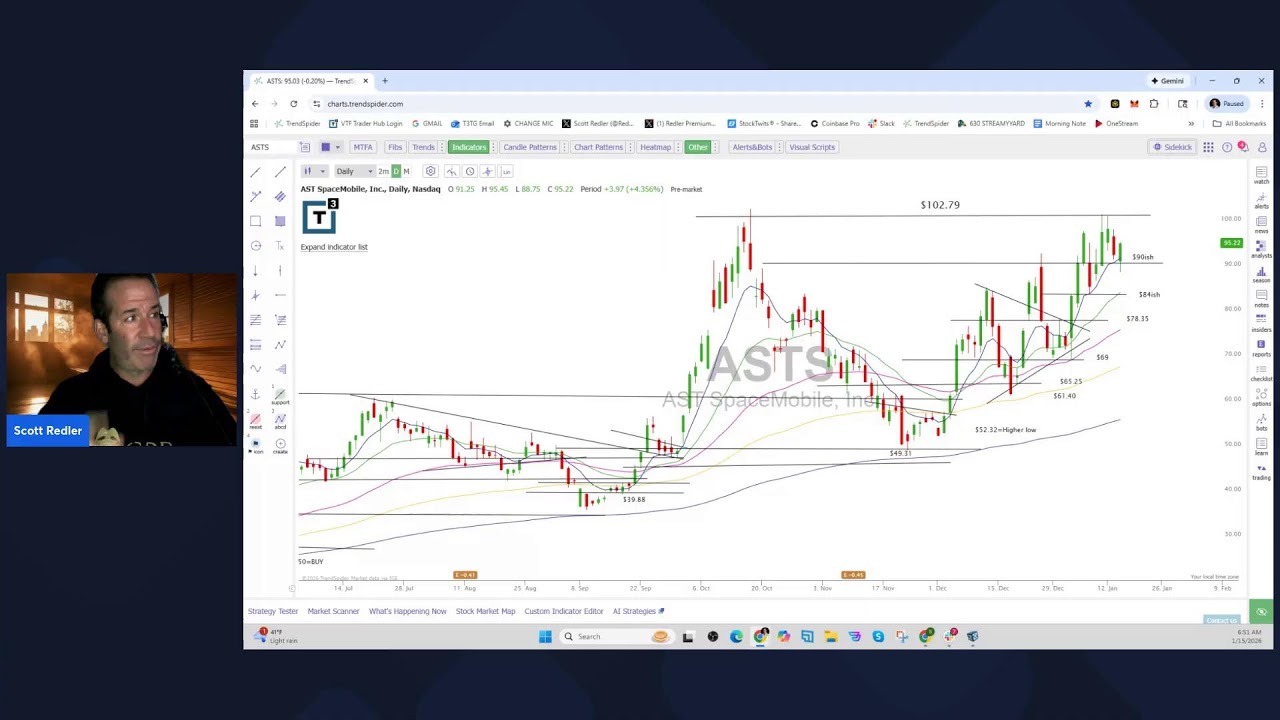
Task: Open the reports sidebar panel
Action: [1261, 348]
